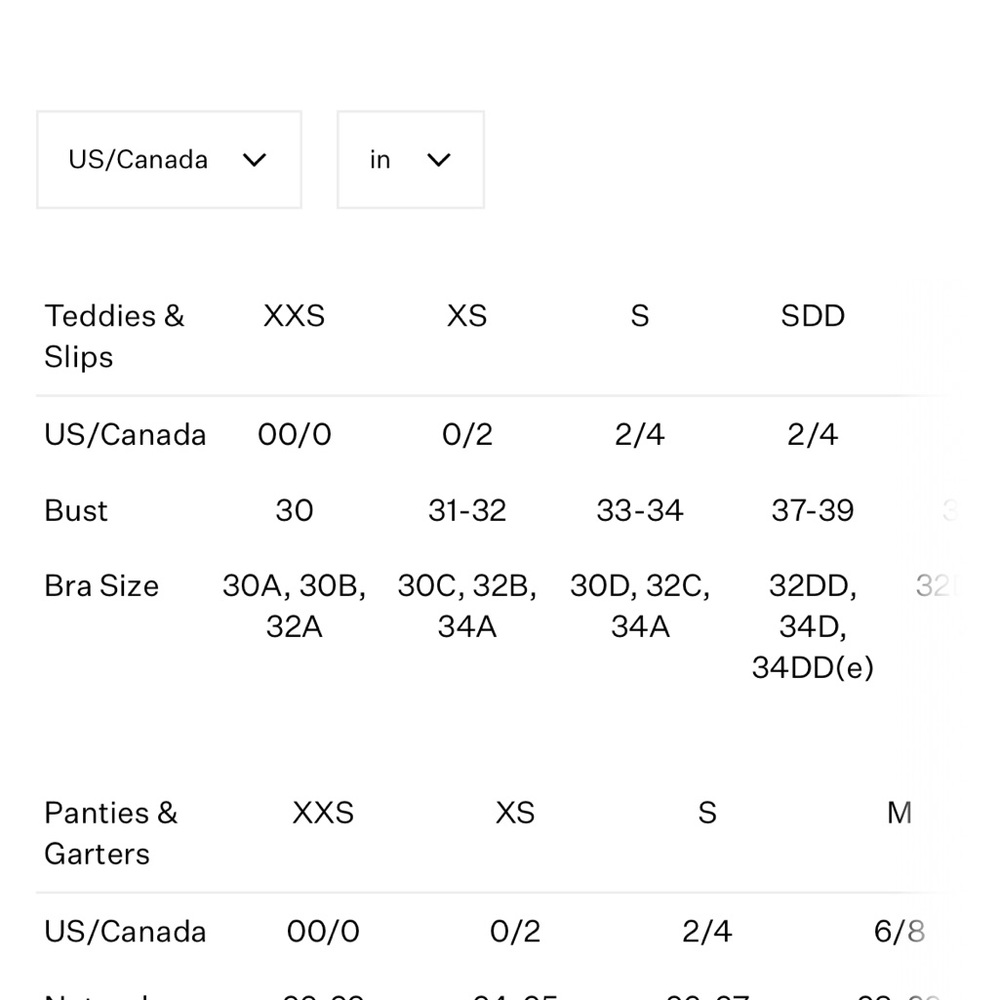Select the Bra Size row label
This screenshot has width=1000, height=1000.
click(101, 585)
